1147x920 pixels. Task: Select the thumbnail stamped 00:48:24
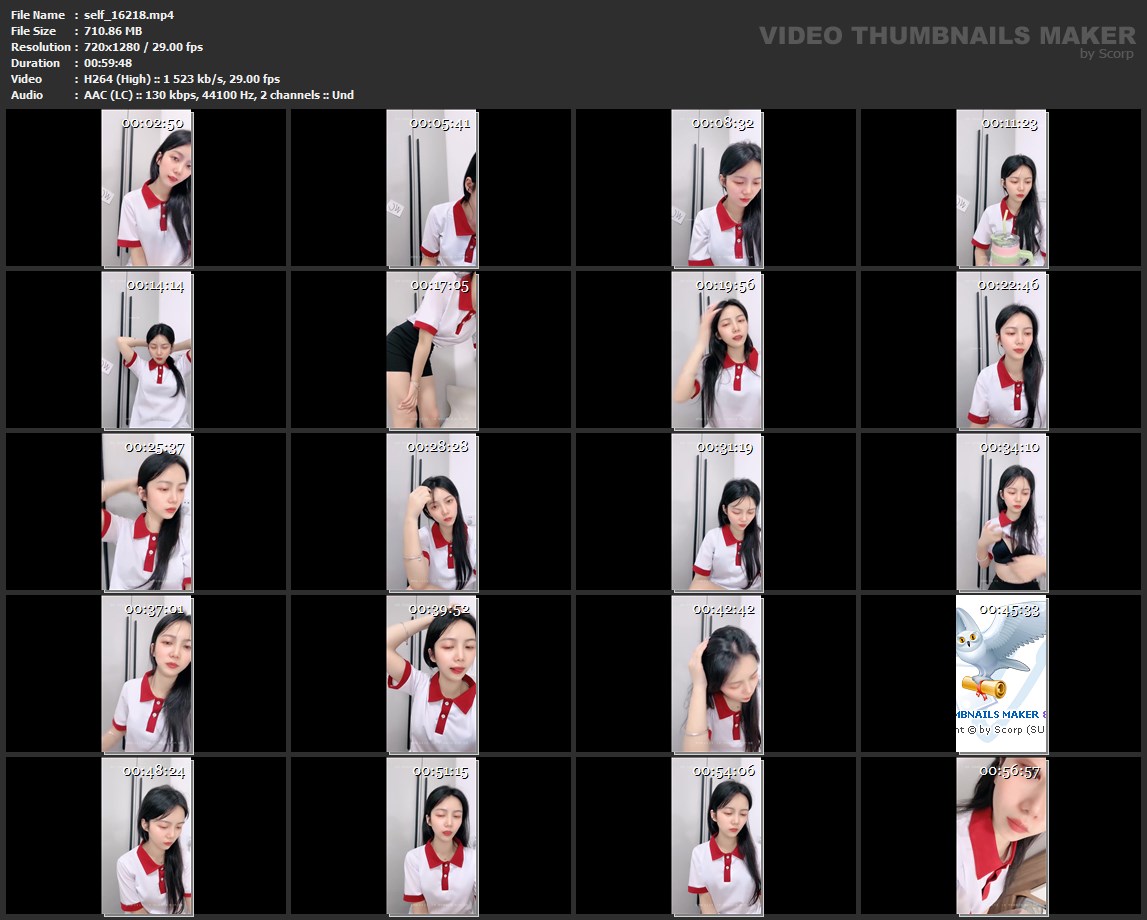[x=147, y=836]
